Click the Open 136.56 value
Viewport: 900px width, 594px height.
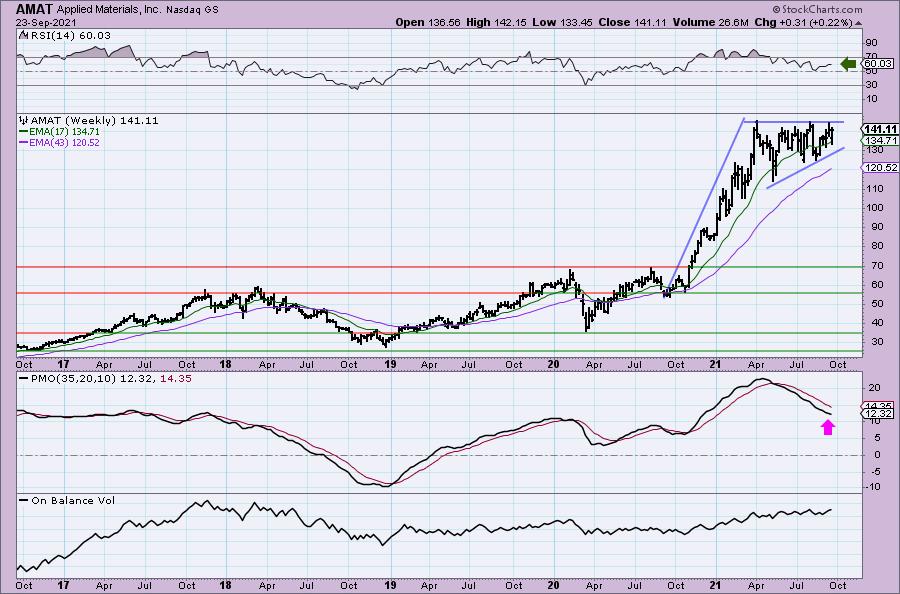coord(428,22)
